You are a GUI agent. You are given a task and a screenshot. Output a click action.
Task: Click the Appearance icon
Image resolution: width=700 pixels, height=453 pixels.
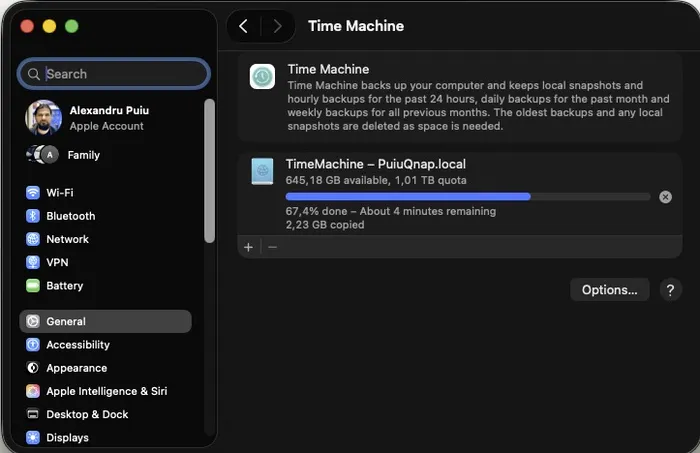33,368
